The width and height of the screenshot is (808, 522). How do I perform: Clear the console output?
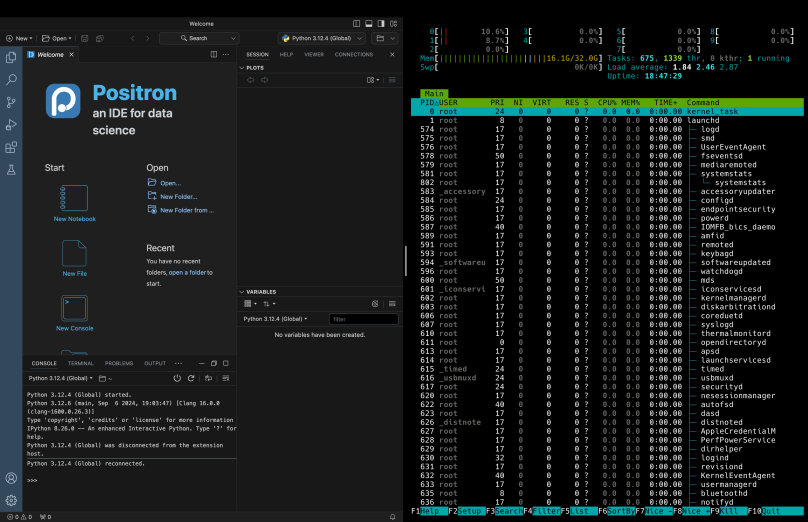[226, 378]
